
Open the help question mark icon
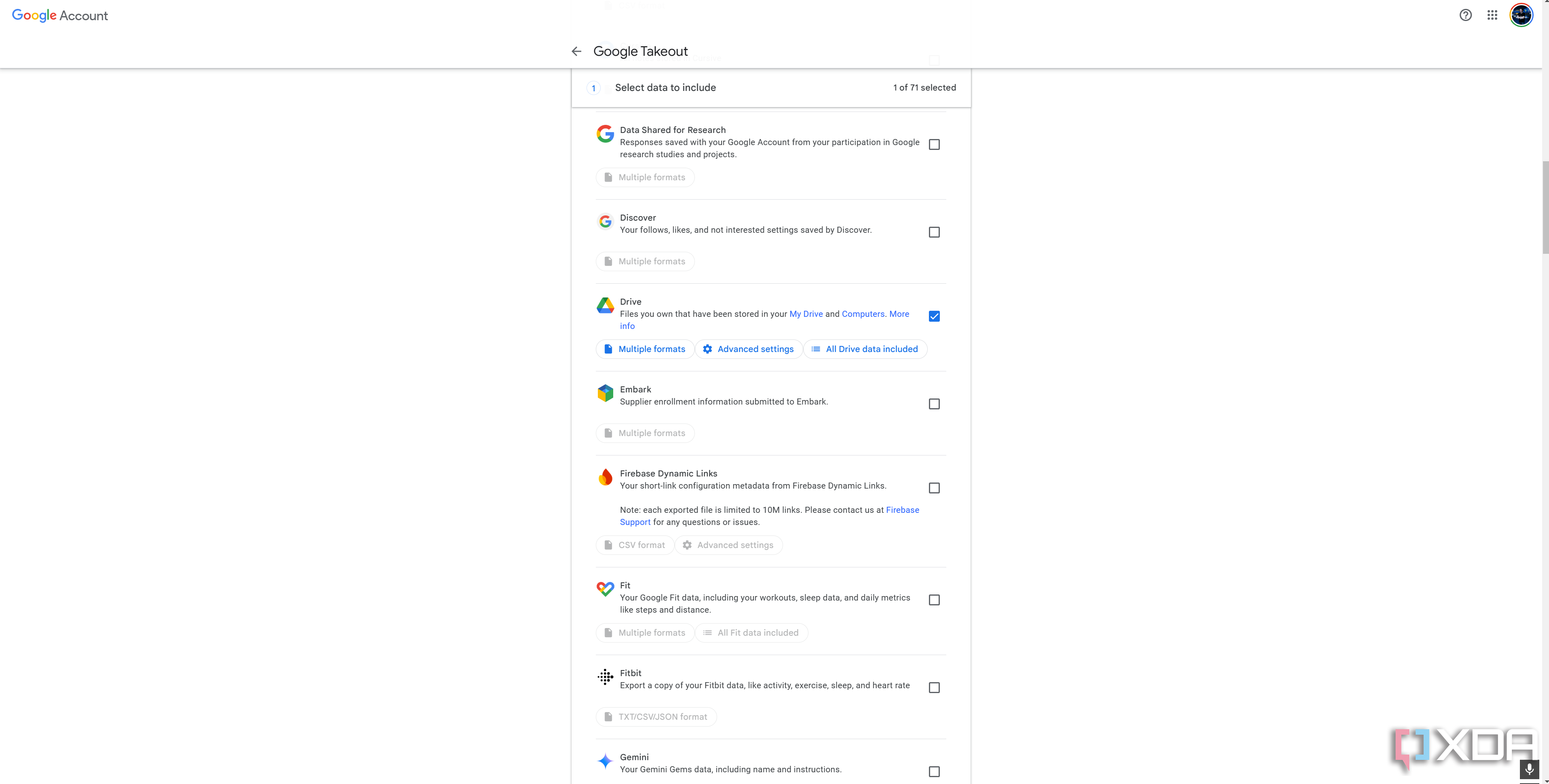click(x=1465, y=15)
